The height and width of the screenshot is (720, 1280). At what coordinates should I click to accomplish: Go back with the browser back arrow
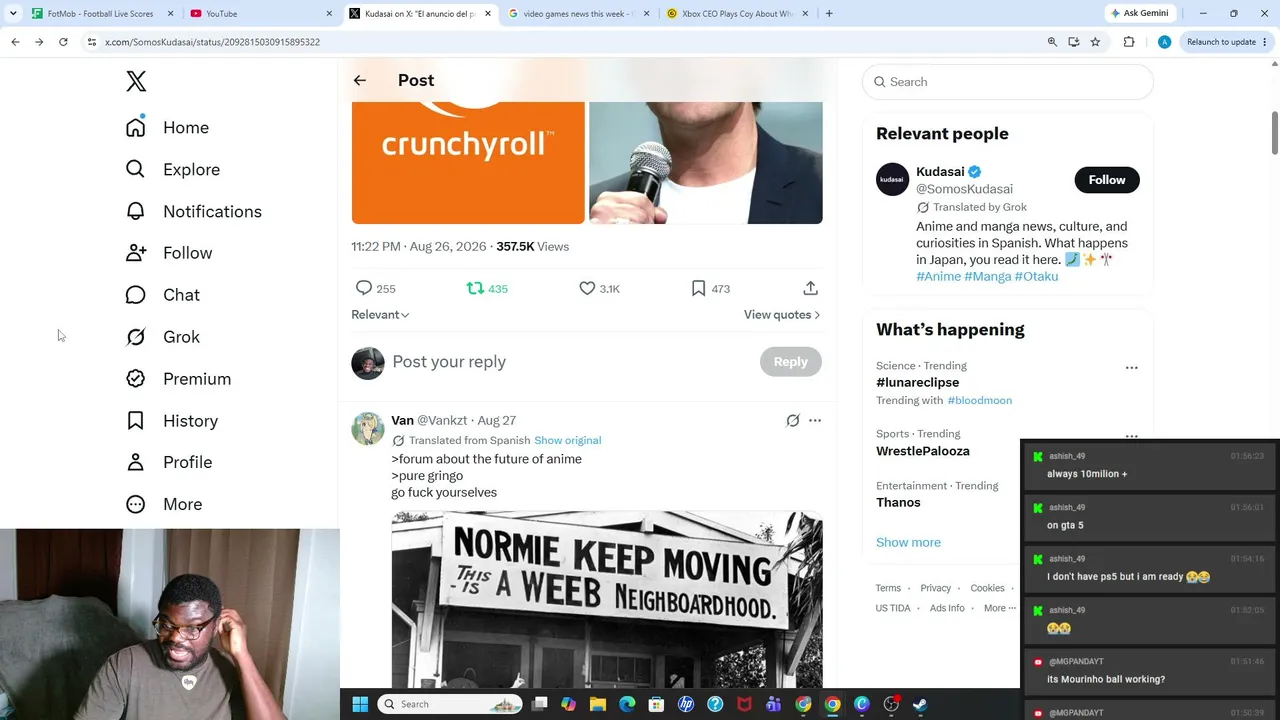coord(15,42)
